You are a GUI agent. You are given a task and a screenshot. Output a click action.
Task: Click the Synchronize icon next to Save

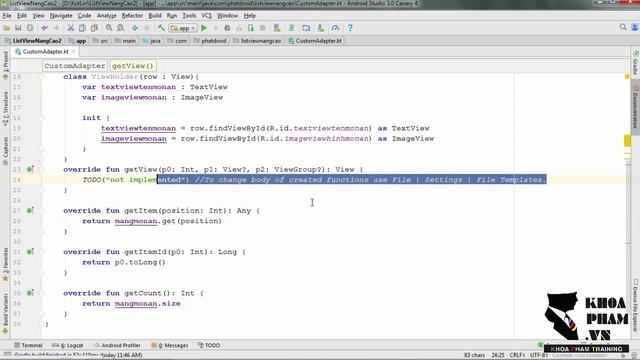[30, 28]
